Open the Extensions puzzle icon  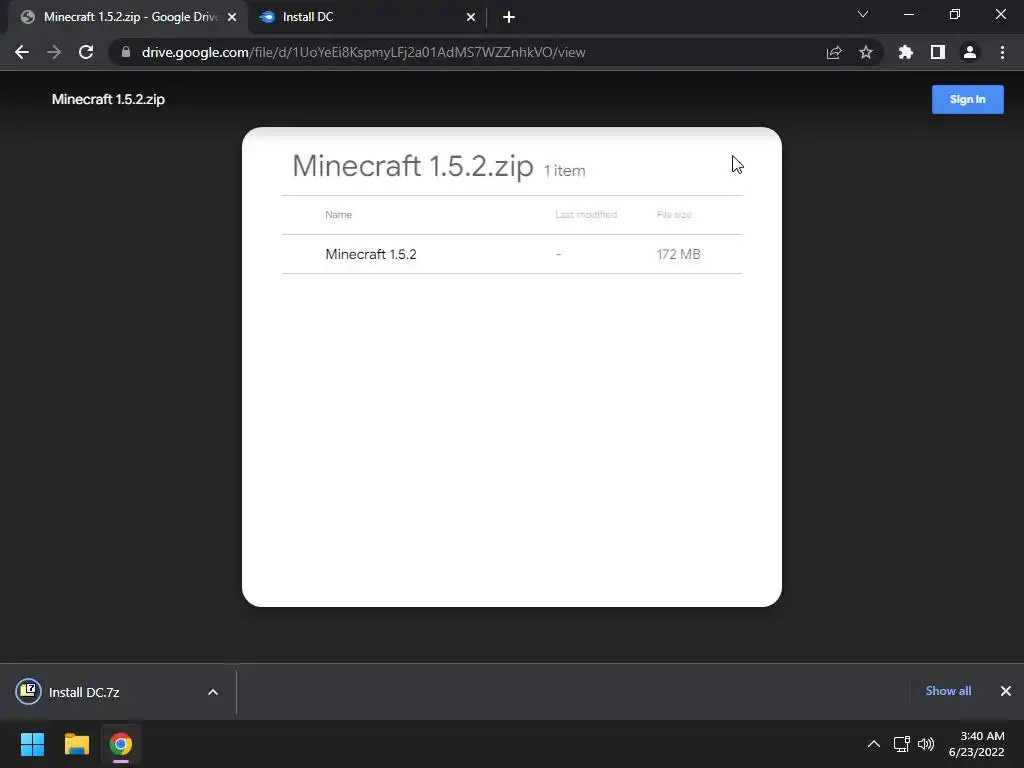pyautogui.click(x=906, y=52)
